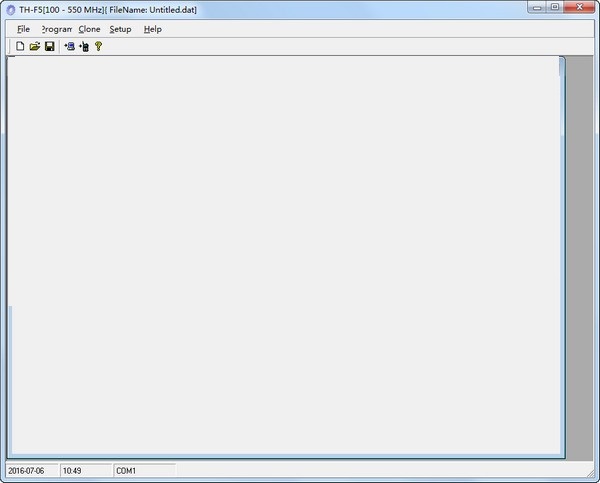This screenshot has width=600, height=483.
Task: Open the Setup menu
Action: point(120,29)
